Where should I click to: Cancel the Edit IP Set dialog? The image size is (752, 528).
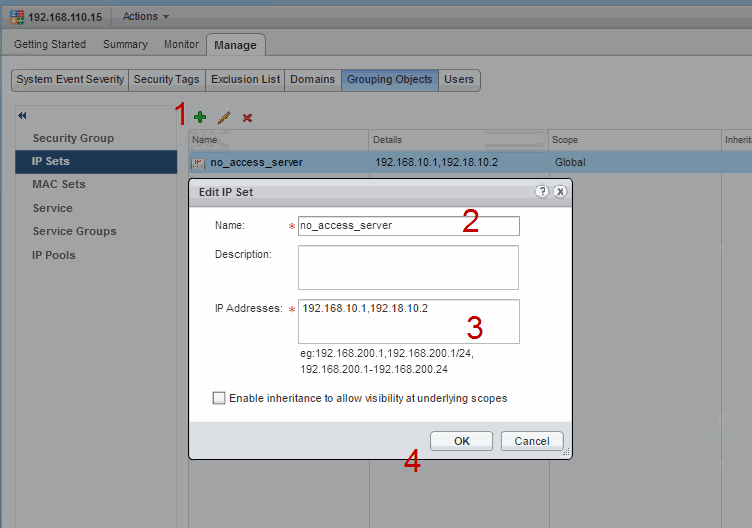coord(532,441)
